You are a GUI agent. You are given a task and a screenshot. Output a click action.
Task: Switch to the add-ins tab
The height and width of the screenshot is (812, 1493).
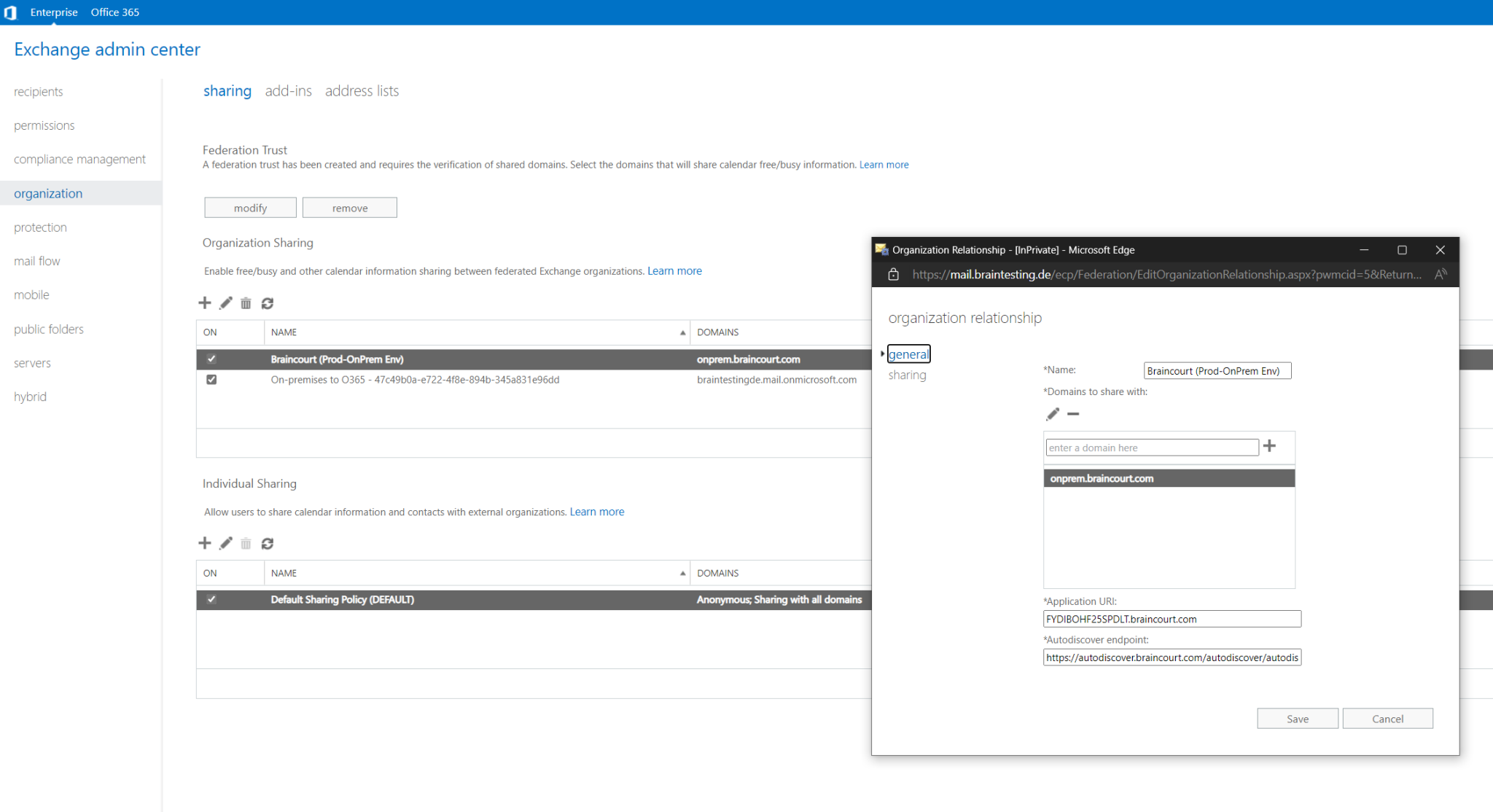[x=288, y=91]
